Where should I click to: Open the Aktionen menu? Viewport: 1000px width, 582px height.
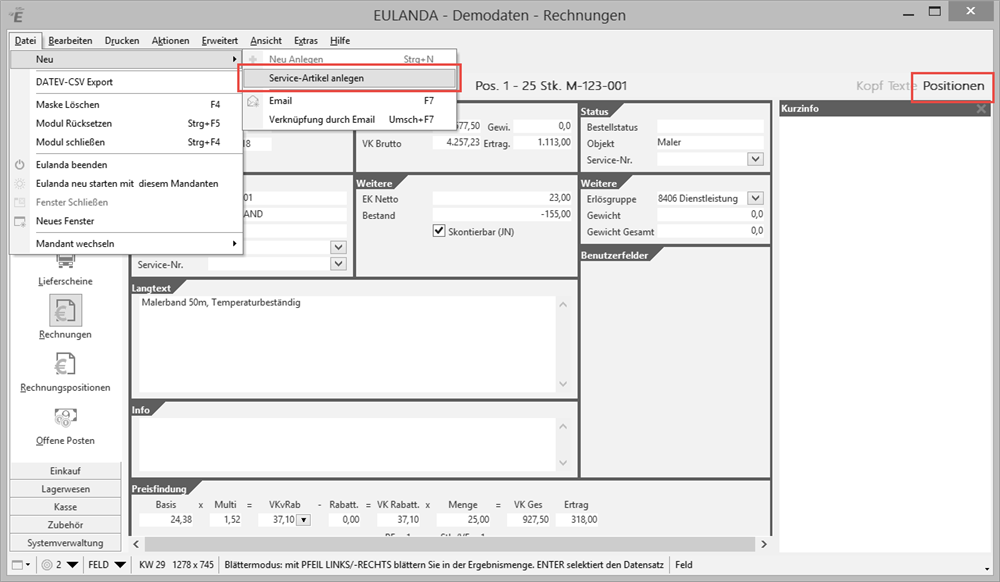[x=170, y=41]
